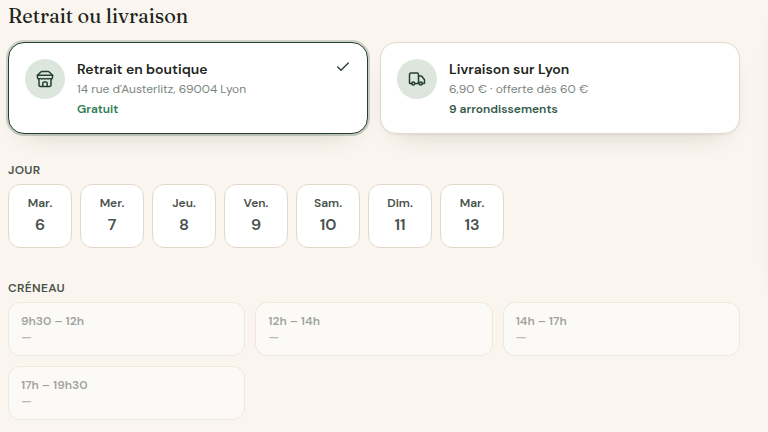Select the 12h – 14h time slot
Image resolution: width=768 pixels, height=432 pixels.
374,329
